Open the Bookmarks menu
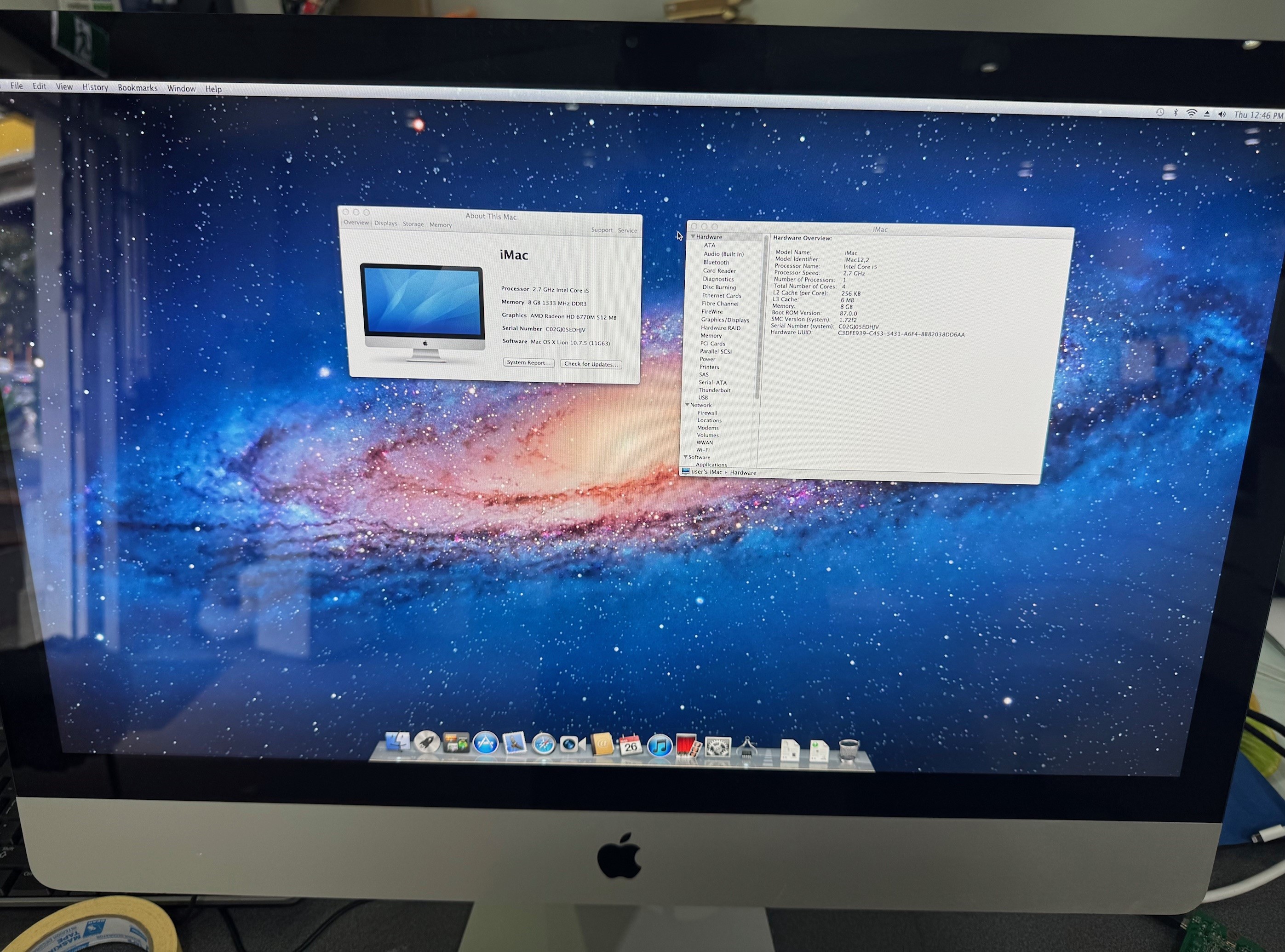This screenshot has width=1285, height=952. pos(137,87)
